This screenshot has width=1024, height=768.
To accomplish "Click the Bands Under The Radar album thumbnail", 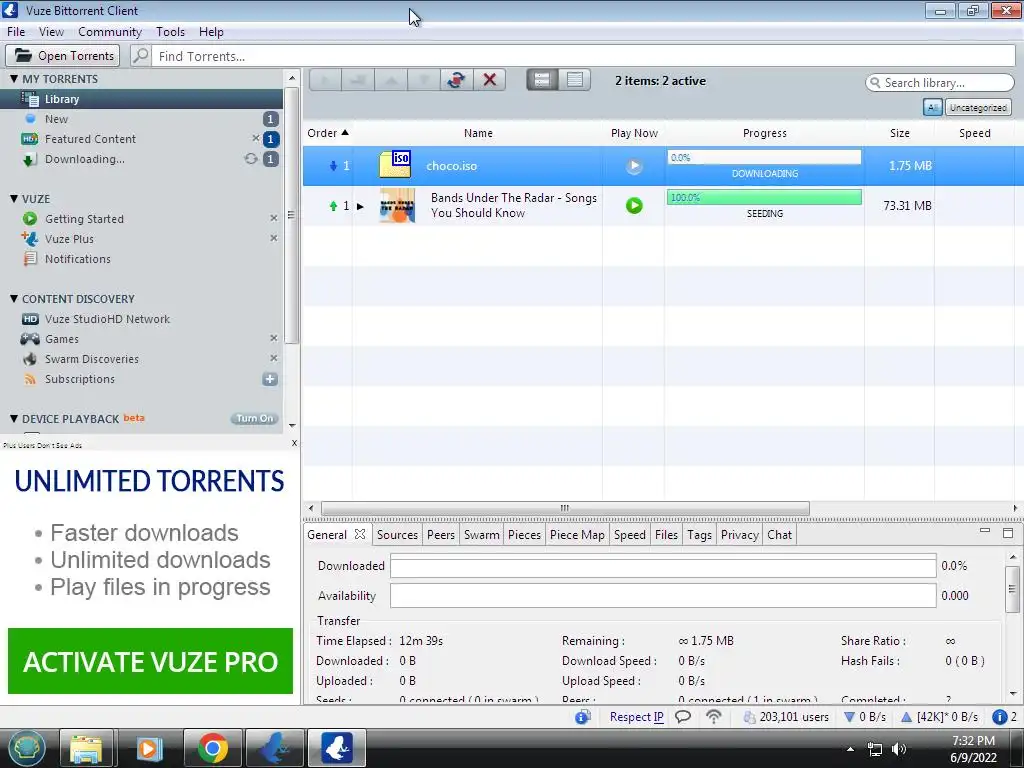I will [x=397, y=206].
